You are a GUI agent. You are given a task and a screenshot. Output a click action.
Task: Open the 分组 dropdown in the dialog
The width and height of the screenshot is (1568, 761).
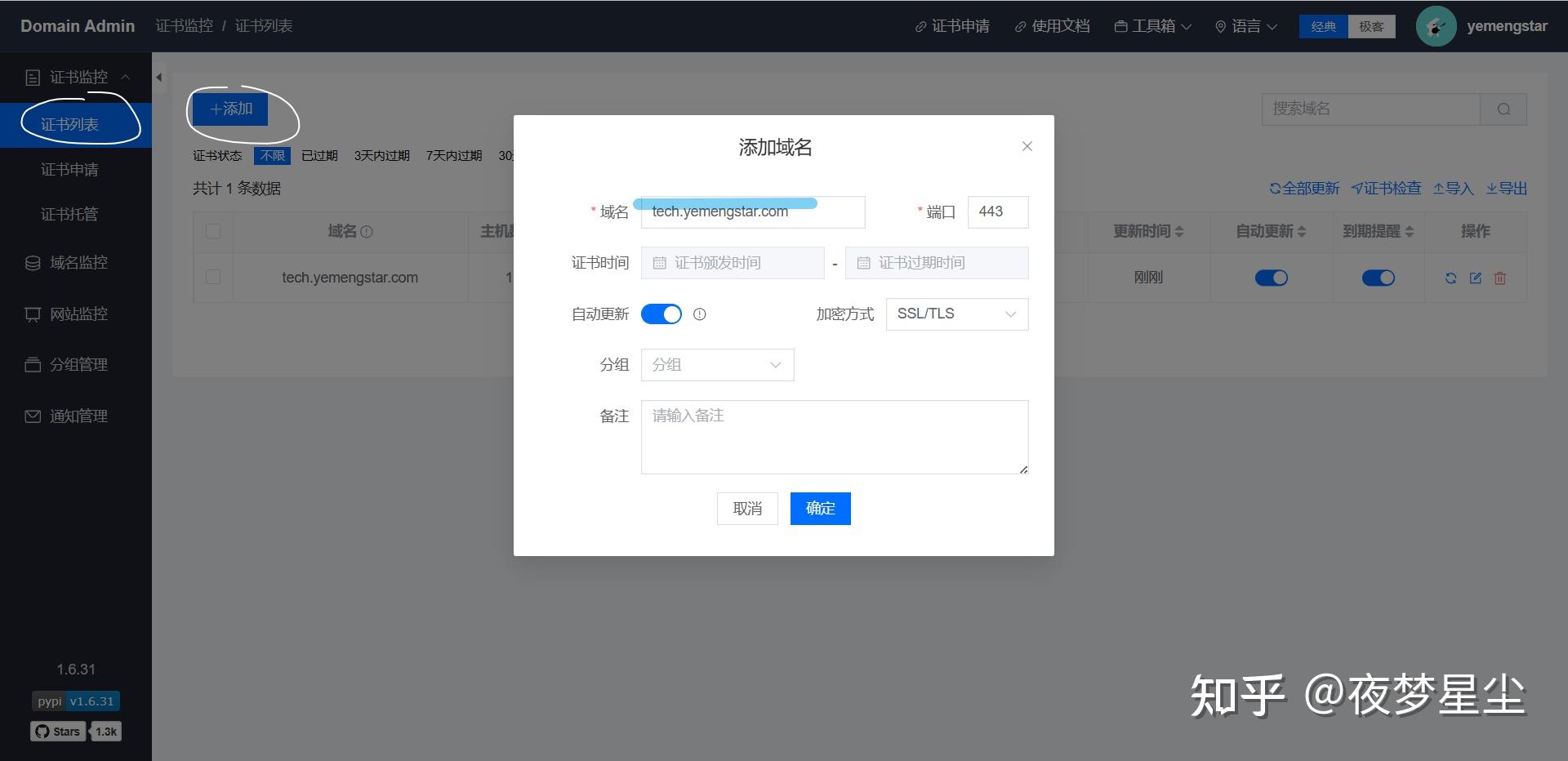point(717,364)
